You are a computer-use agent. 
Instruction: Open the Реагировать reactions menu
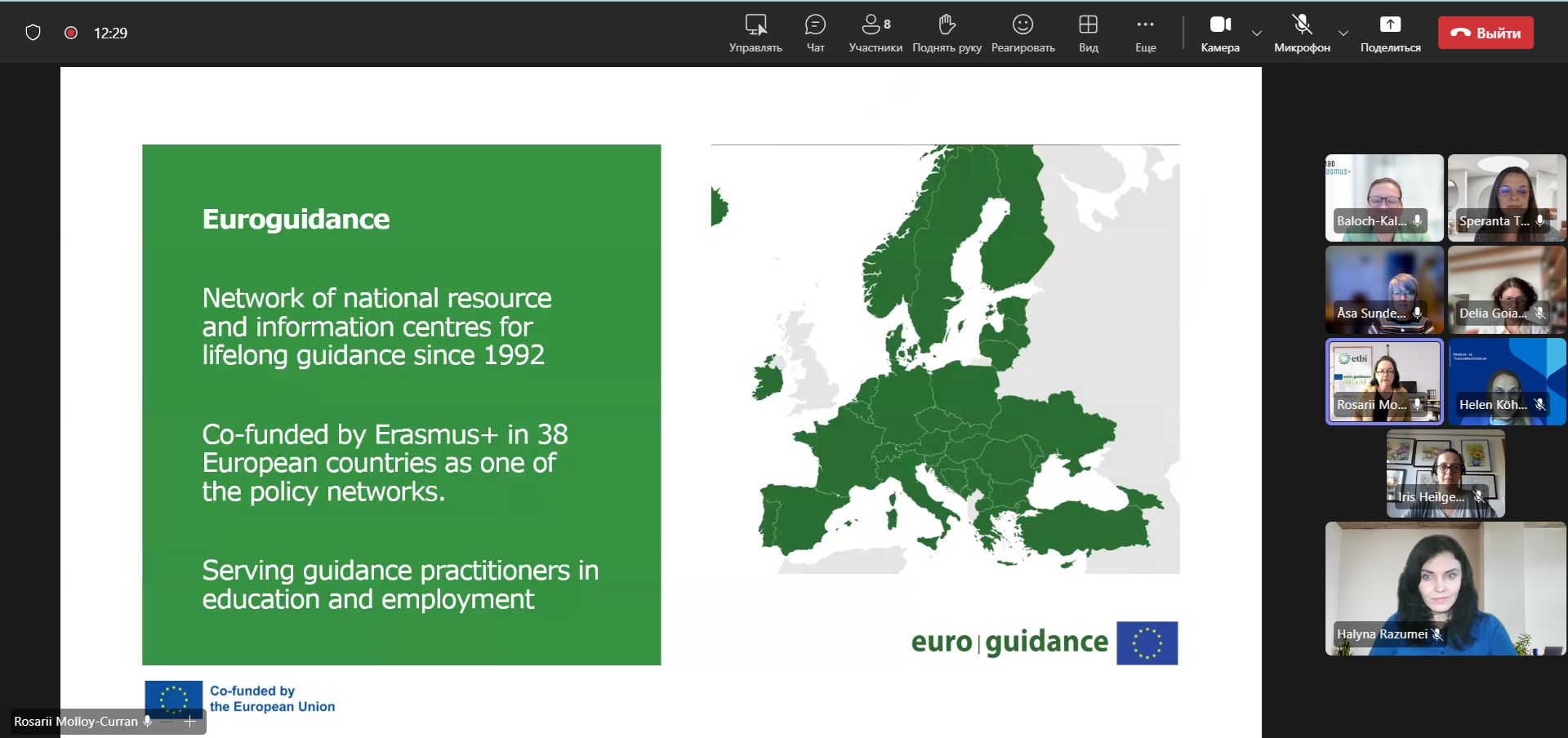(1022, 25)
